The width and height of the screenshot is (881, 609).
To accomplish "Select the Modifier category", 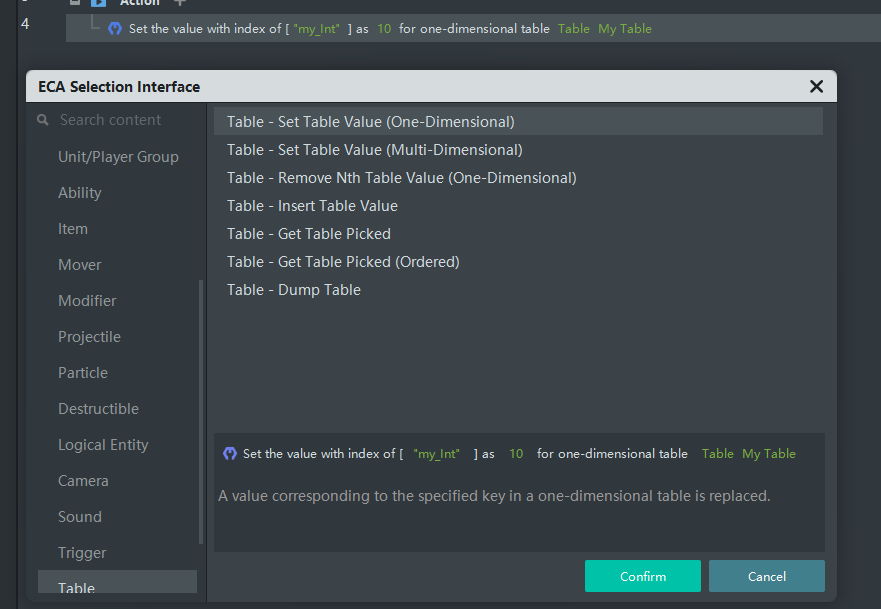I will click(87, 301).
